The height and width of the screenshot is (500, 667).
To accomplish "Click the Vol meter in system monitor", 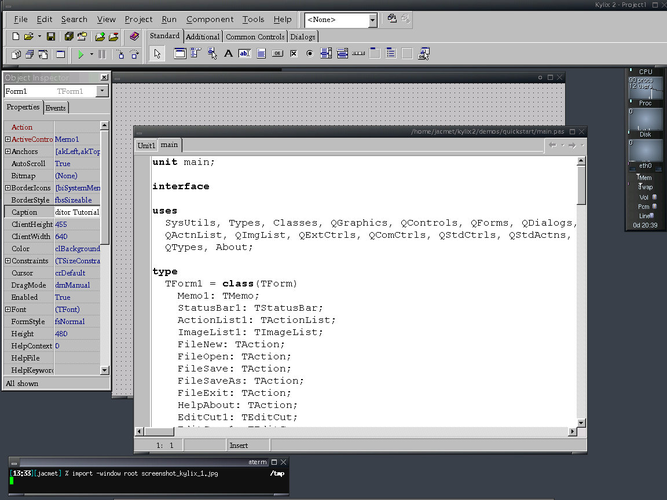I will pos(648,197).
